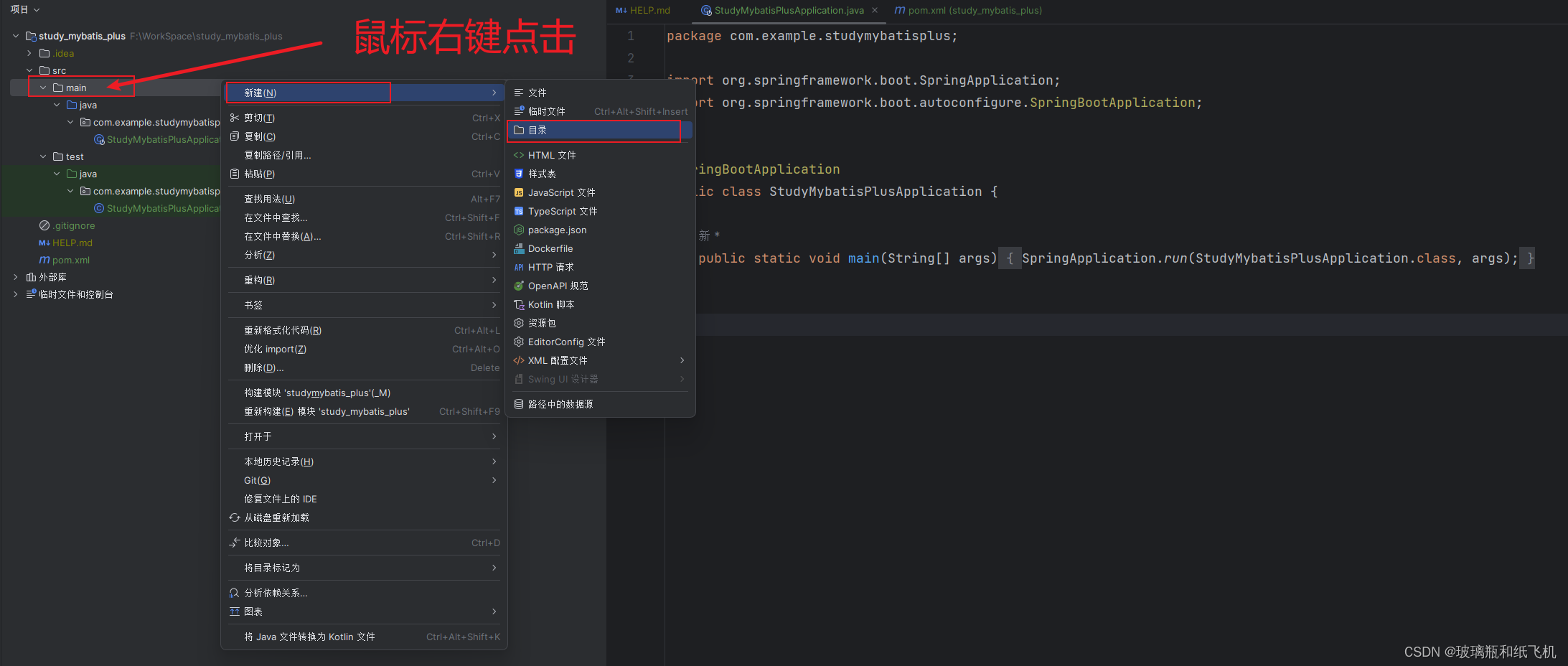This screenshot has width=1568, height=666.
Task: Click the paste clipboard icon
Action: [234, 174]
